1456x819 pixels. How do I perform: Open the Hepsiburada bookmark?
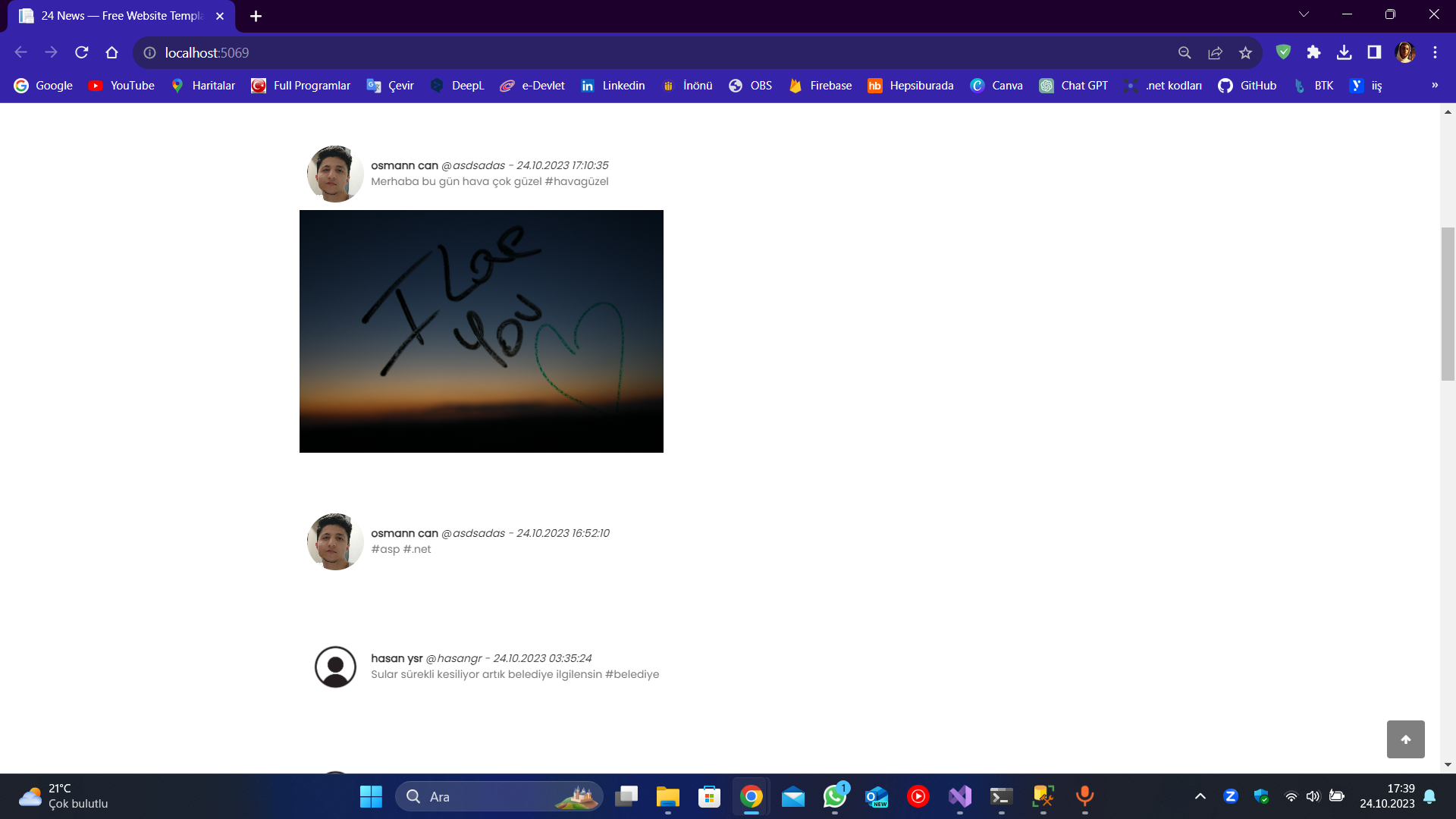(911, 85)
